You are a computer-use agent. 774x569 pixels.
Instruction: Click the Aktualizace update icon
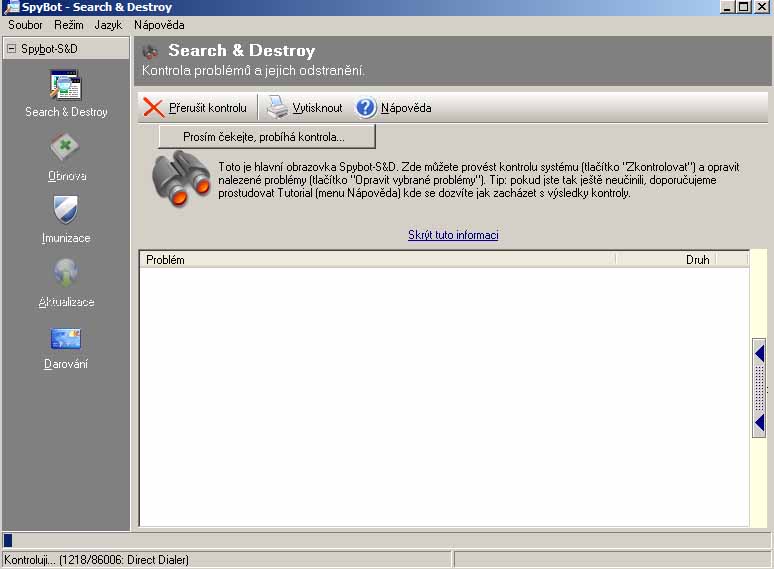point(66,273)
